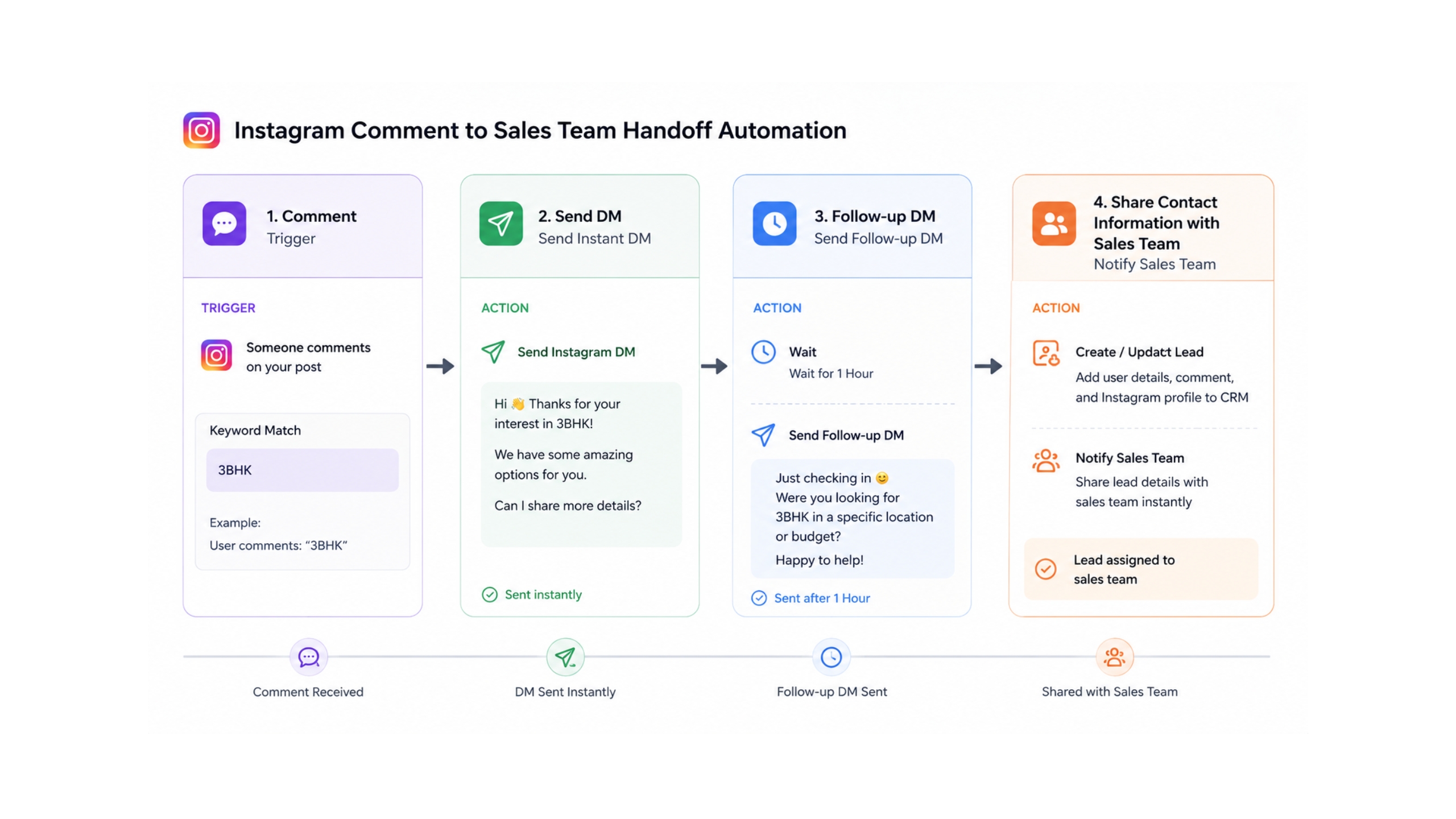Click the Send Follow-up DM action label
Viewport: 1456px width, 819px height.
(x=846, y=435)
